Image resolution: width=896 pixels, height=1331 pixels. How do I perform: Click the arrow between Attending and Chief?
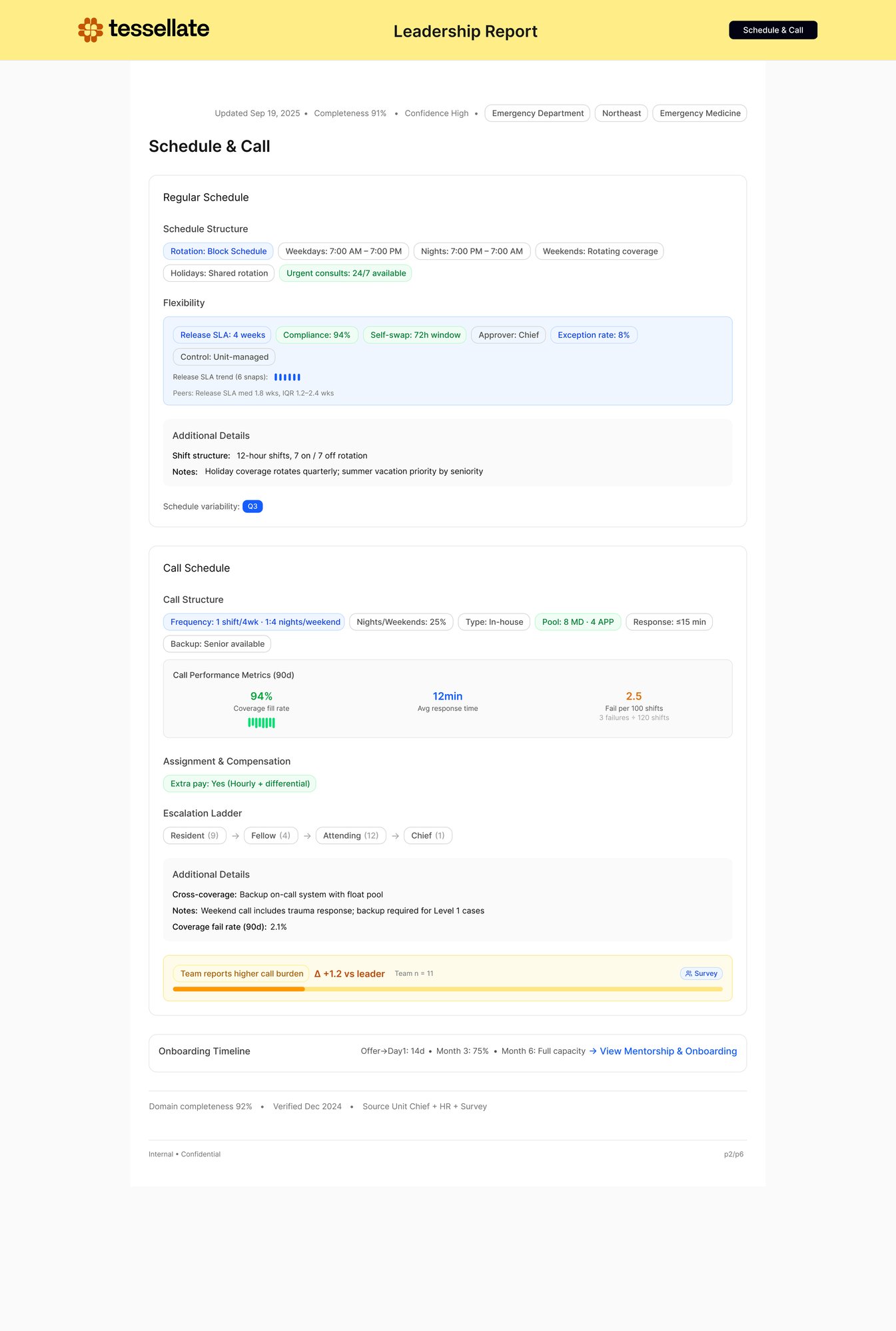point(395,836)
